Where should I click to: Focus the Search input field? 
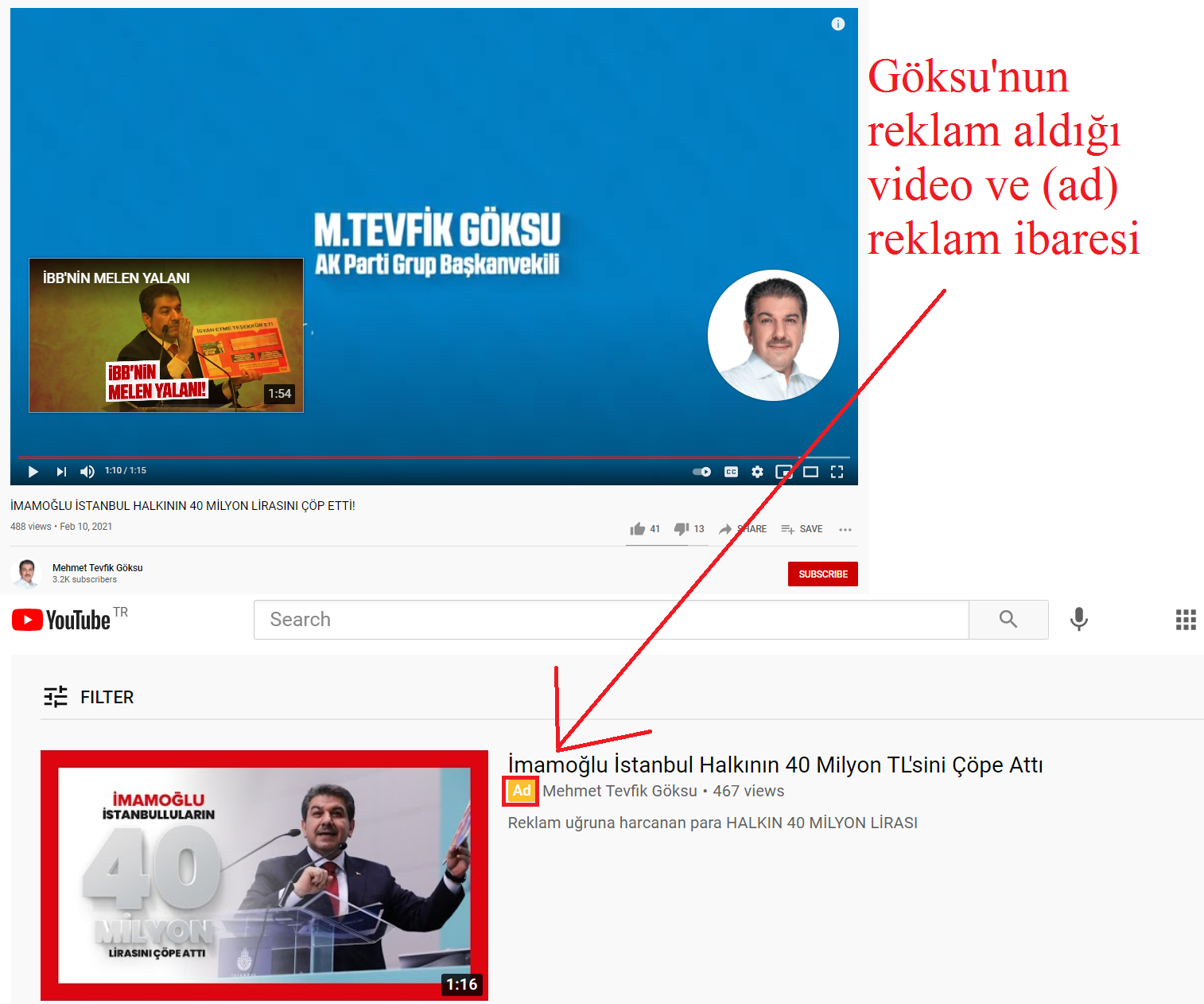click(611, 620)
